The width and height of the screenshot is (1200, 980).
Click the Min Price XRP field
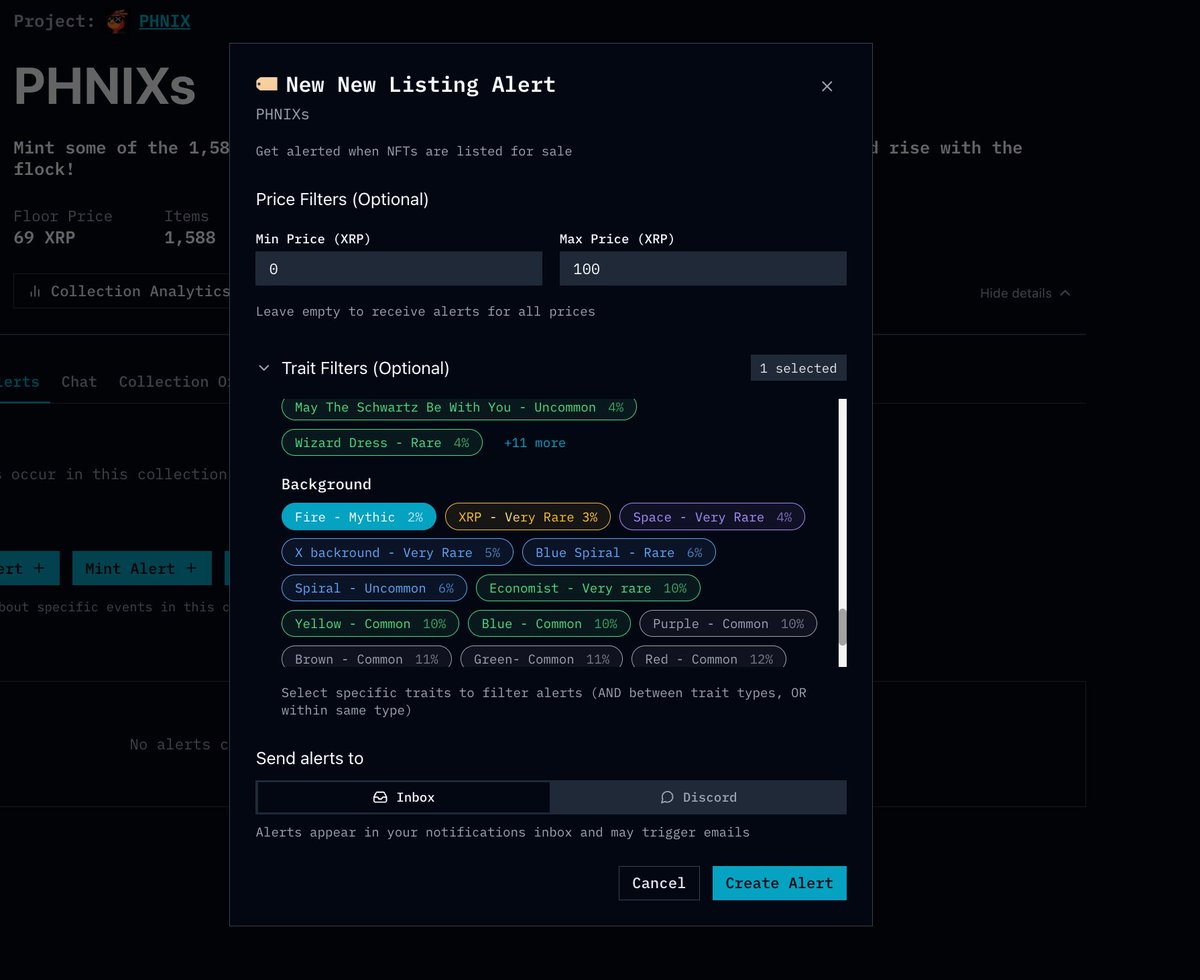click(x=399, y=269)
